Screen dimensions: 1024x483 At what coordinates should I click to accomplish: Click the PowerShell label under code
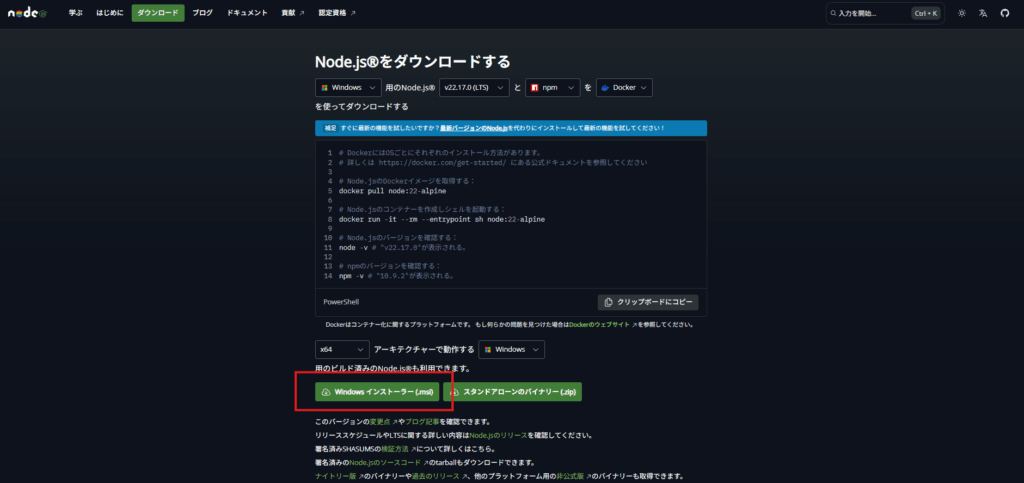tap(341, 302)
